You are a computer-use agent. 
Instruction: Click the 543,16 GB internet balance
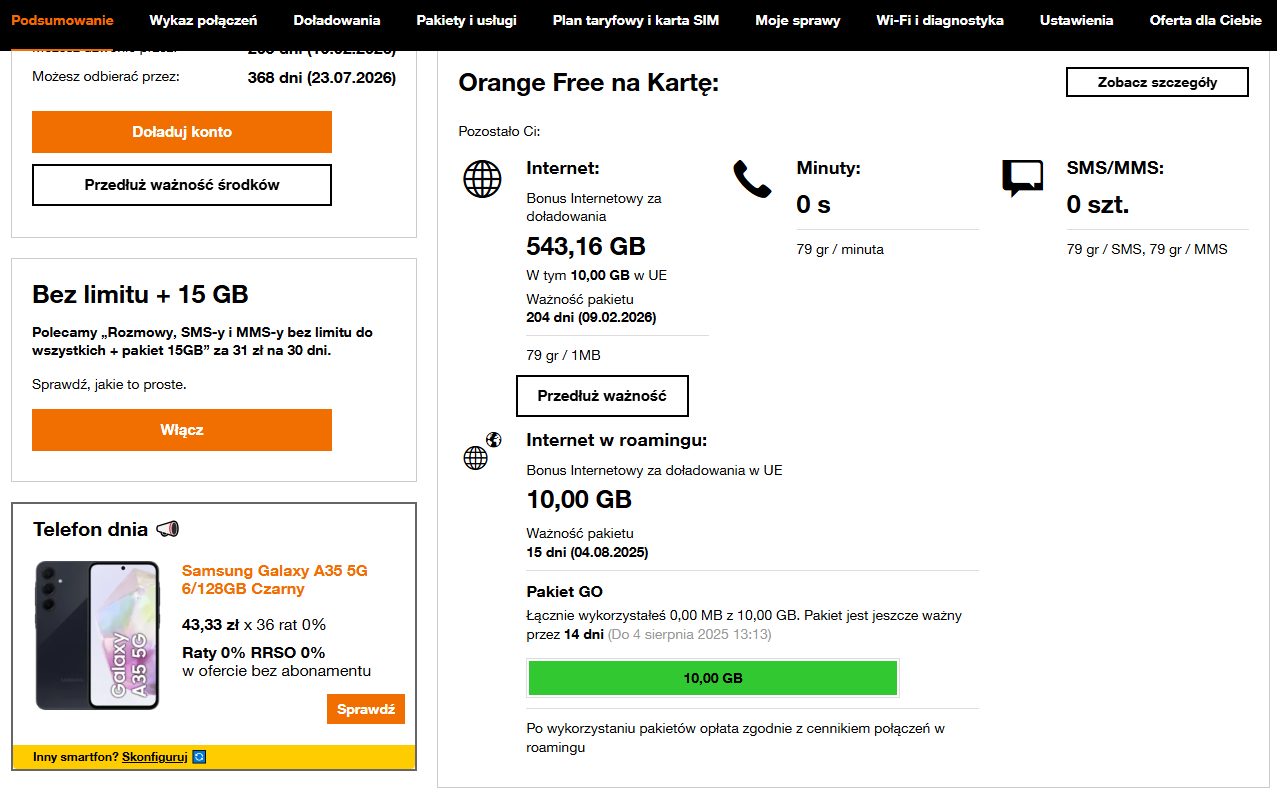[x=586, y=246]
